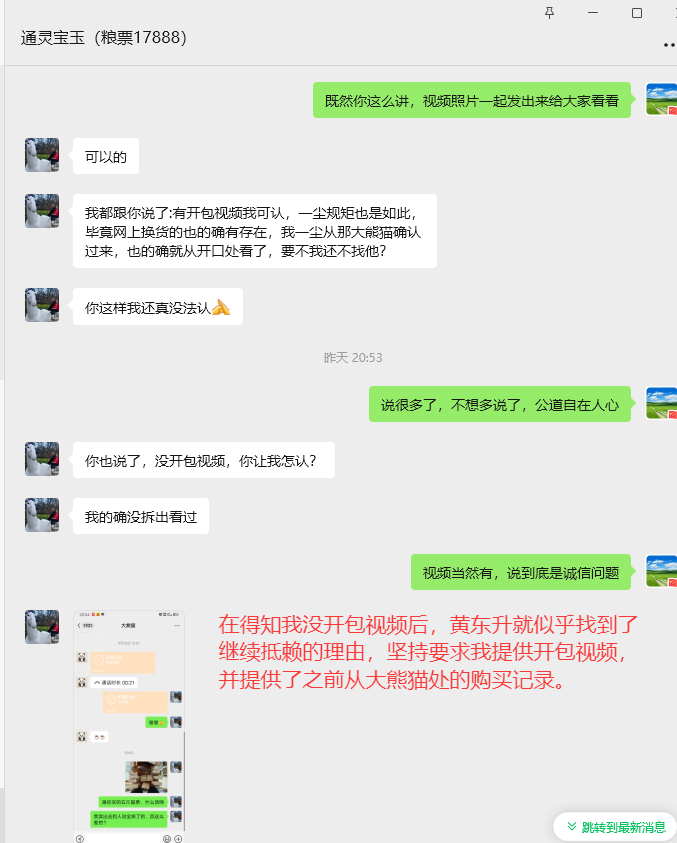Click the timestamp 昨天 20:53
Viewport: 677px width, 843px height.
click(353, 358)
